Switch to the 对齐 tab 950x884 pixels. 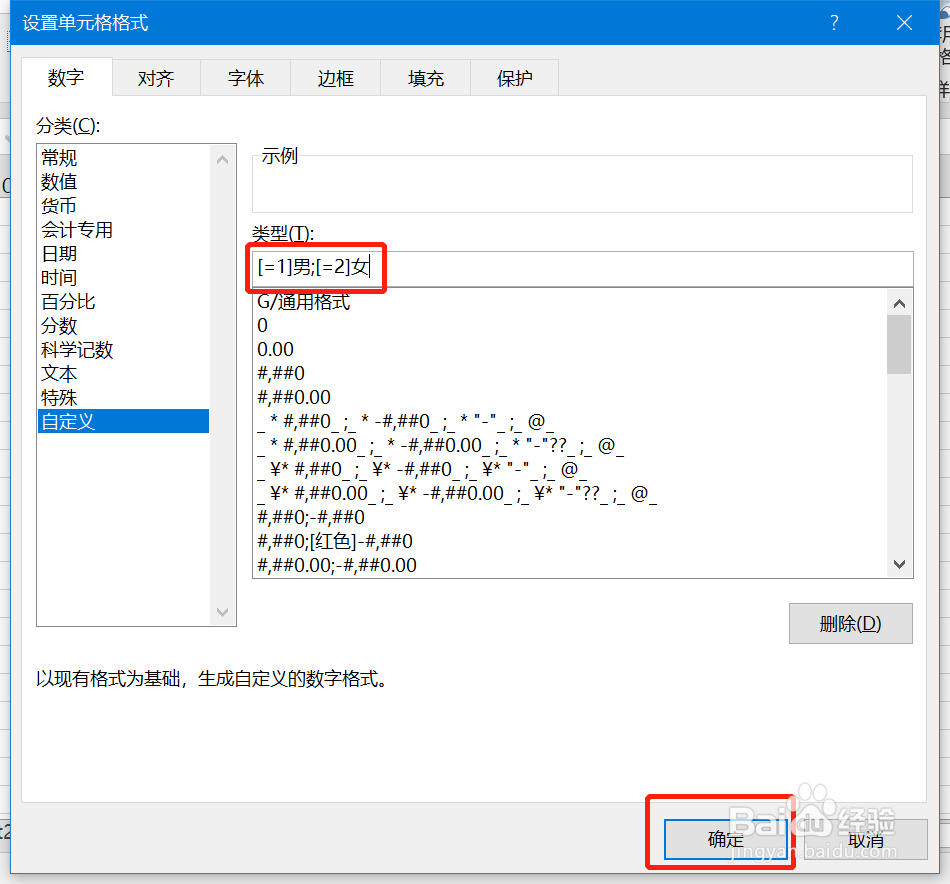[155, 77]
